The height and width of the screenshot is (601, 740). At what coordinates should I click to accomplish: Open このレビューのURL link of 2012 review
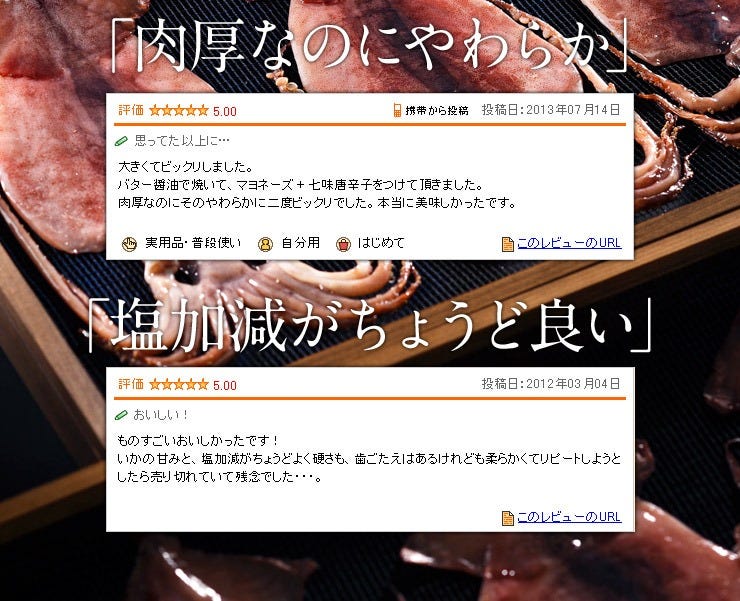569,517
